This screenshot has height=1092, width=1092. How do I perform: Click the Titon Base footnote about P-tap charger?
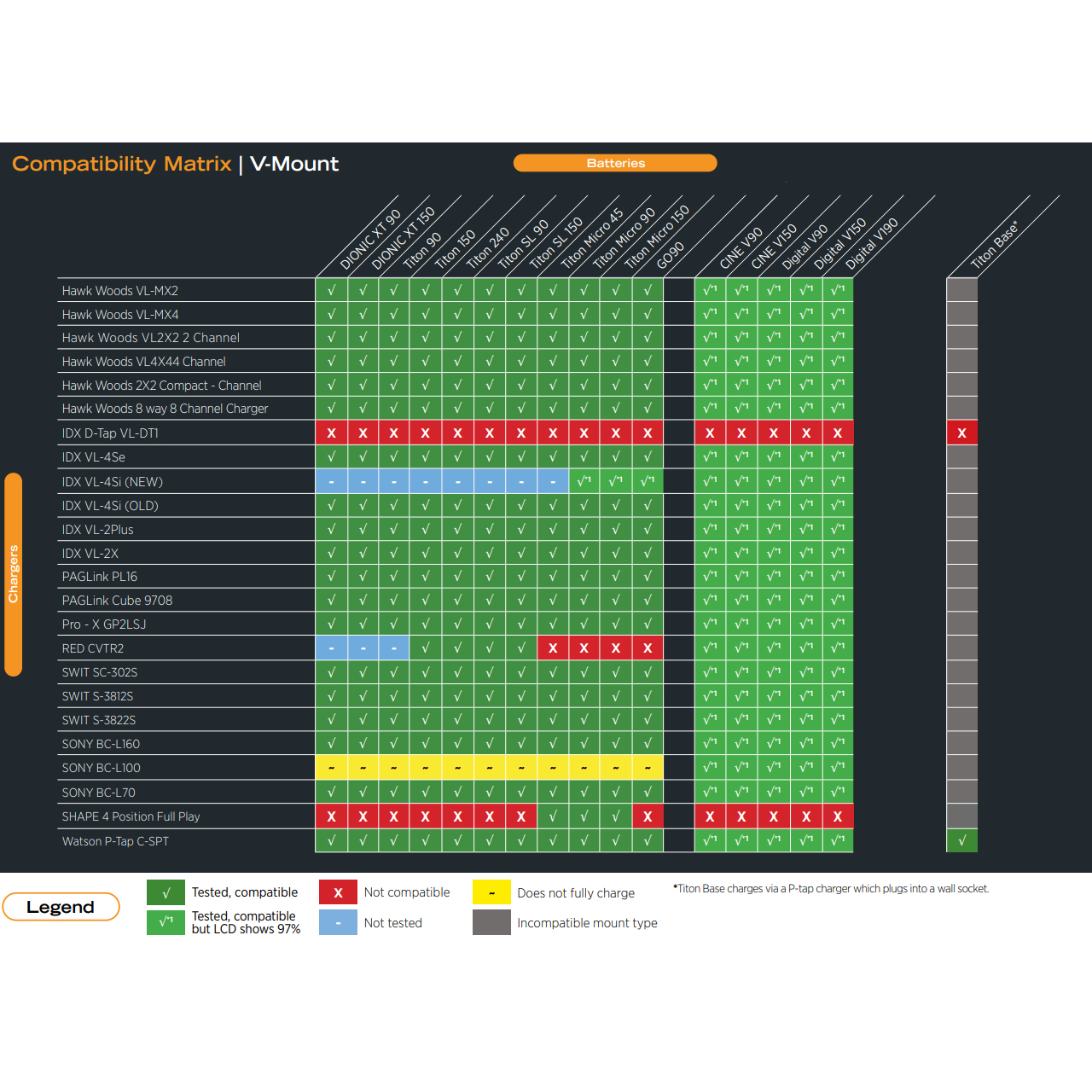click(x=831, y=889)
